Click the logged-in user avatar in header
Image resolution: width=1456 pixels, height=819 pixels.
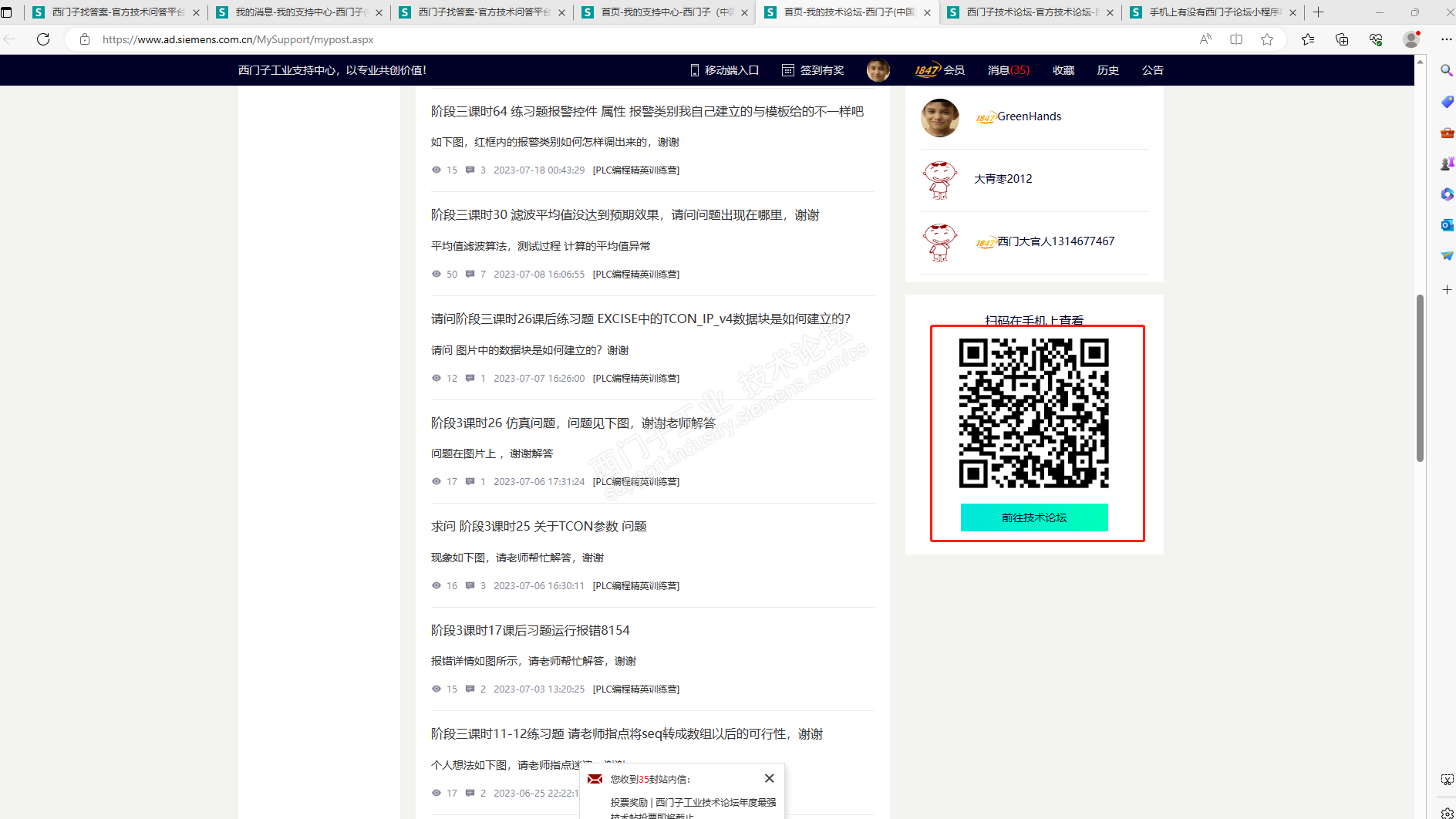878,70
